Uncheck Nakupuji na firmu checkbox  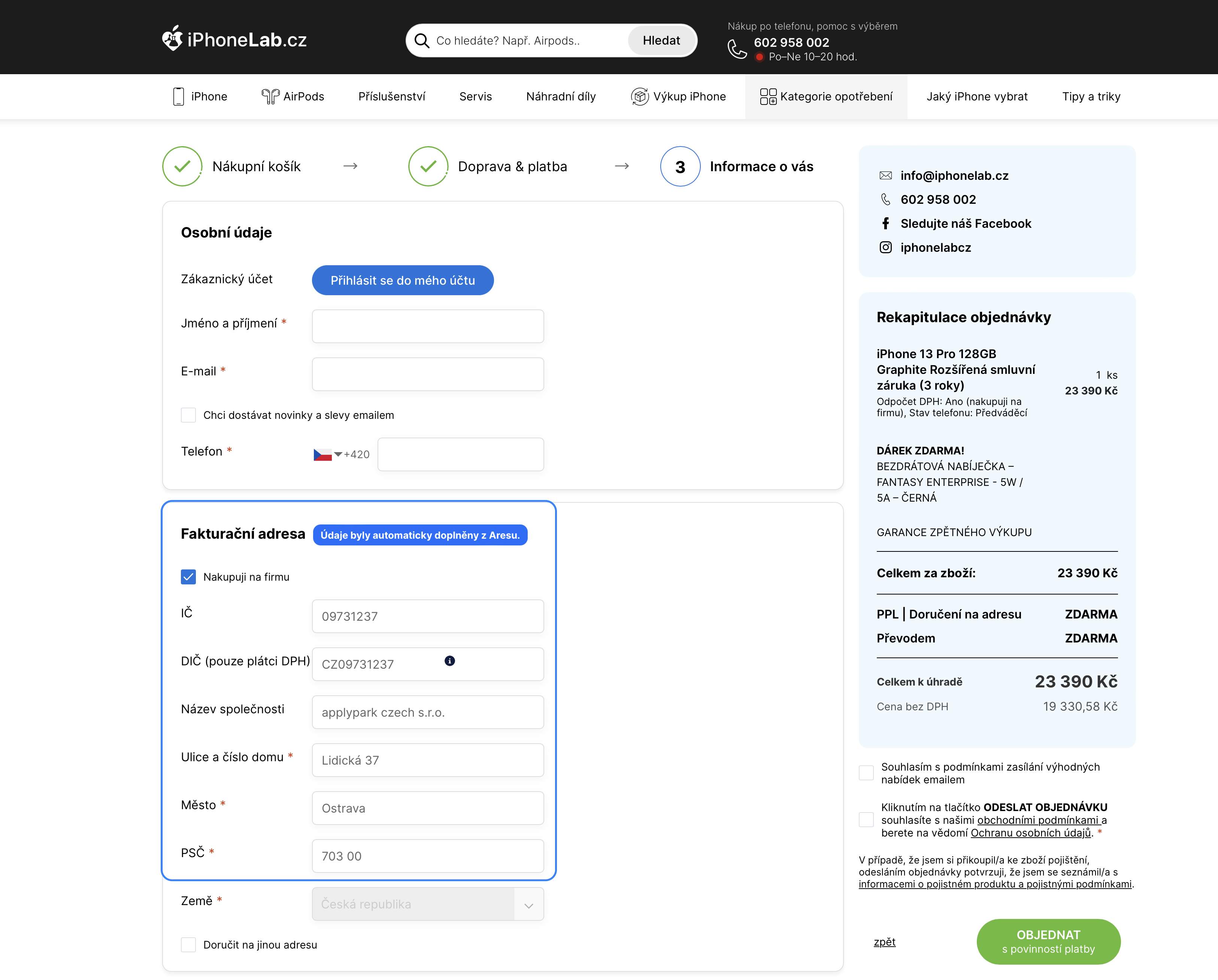coord(188,577)
